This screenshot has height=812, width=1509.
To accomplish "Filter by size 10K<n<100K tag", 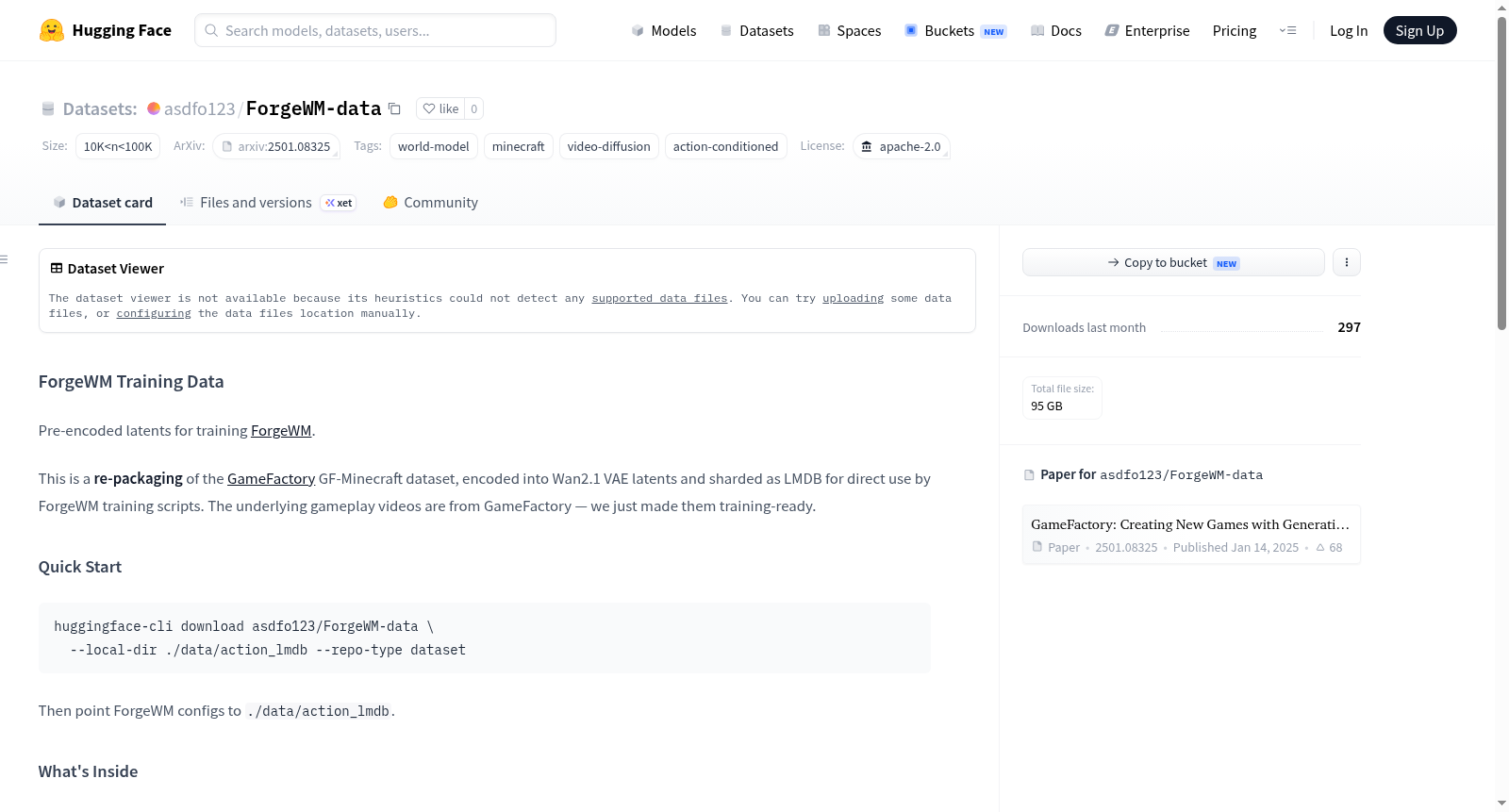I will [x=118, y=146].
